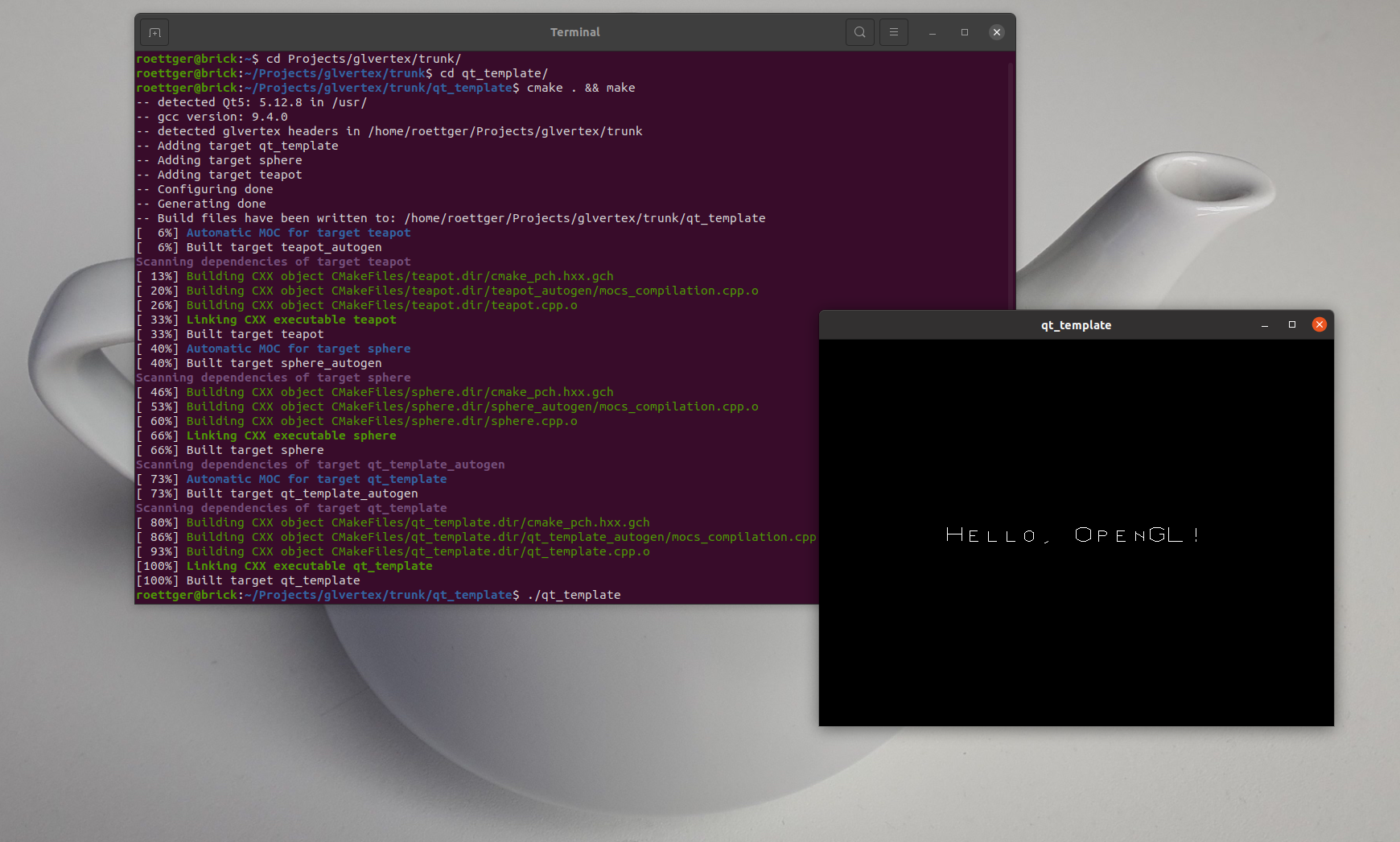
Task: Minimize the qt_template window
Action: pyautogui.click(x=1265, y=325)
